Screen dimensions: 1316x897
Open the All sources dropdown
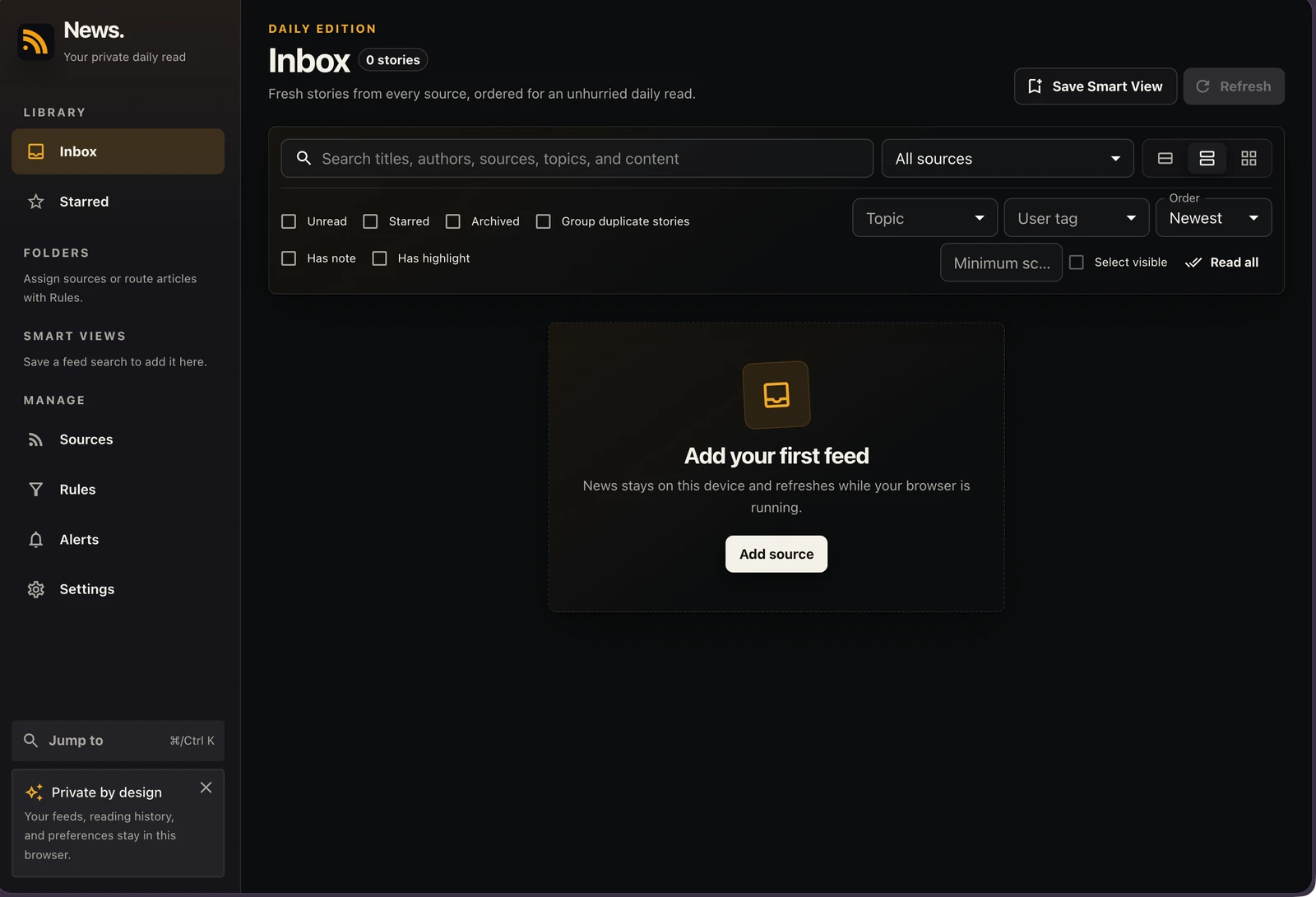point(1008,159)
